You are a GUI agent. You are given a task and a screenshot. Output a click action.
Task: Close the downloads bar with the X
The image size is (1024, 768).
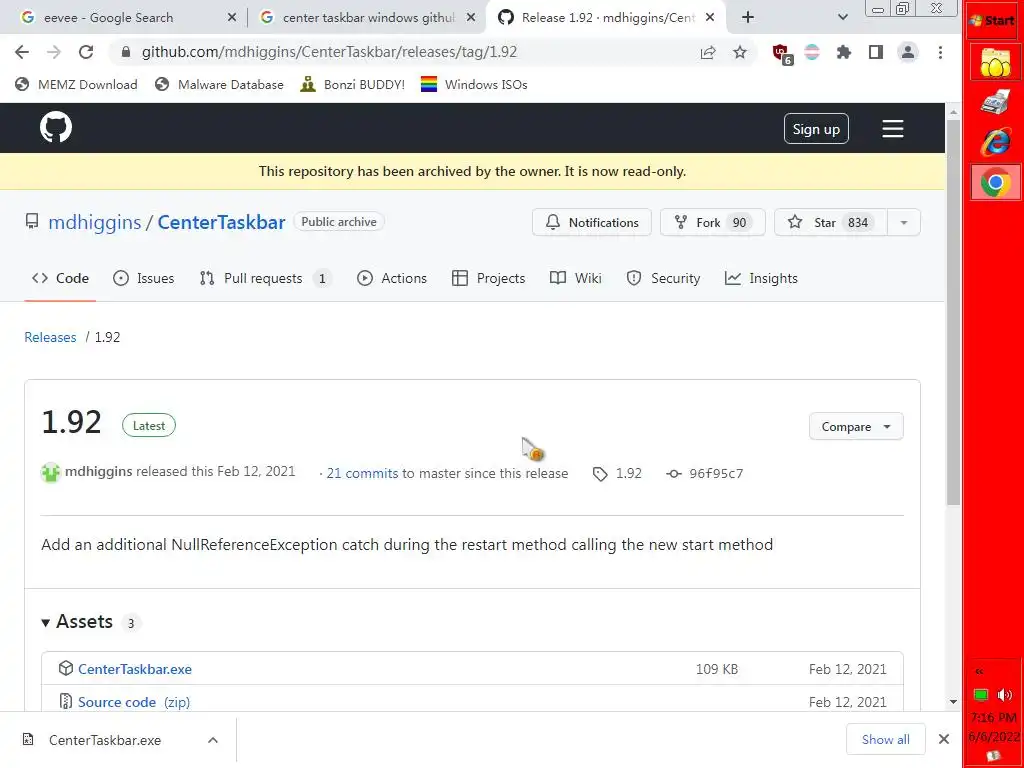pyautogui.click(x=944, y=739)
